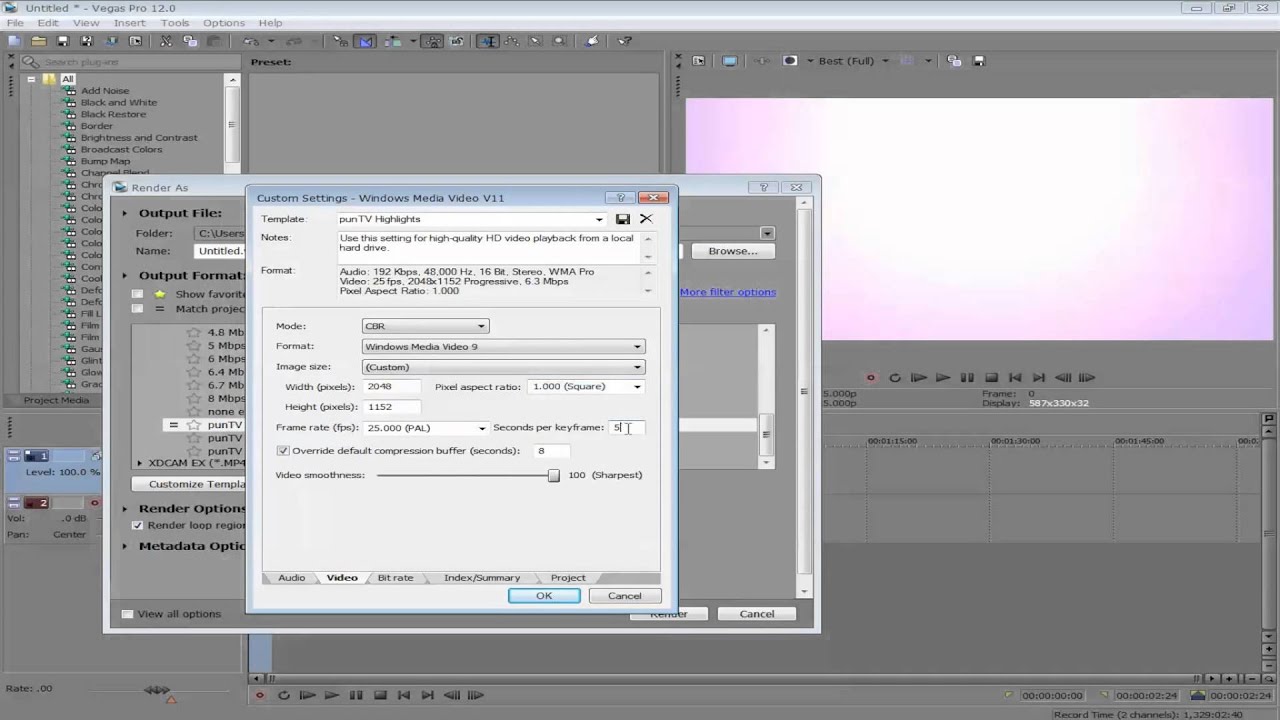Click the Copy toolbar icon
This screenshot has height=720, width=1280.
(189, 41)
